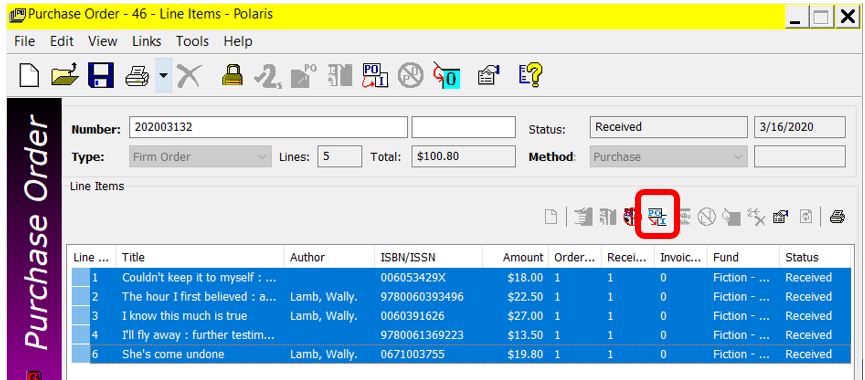Select row 'I'll fly away : further testim...'
Image resolution: width=865 pixels, height=380 pixels.
(x=461, y=335)
